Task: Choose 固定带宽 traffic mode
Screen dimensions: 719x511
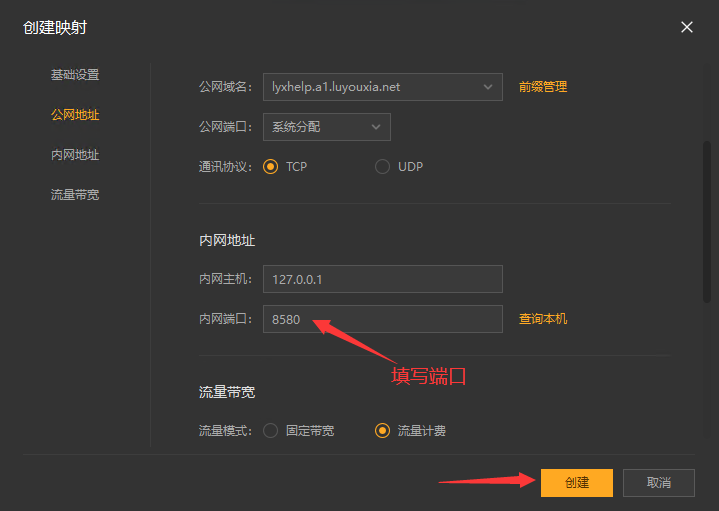Action: pos(271,431)
